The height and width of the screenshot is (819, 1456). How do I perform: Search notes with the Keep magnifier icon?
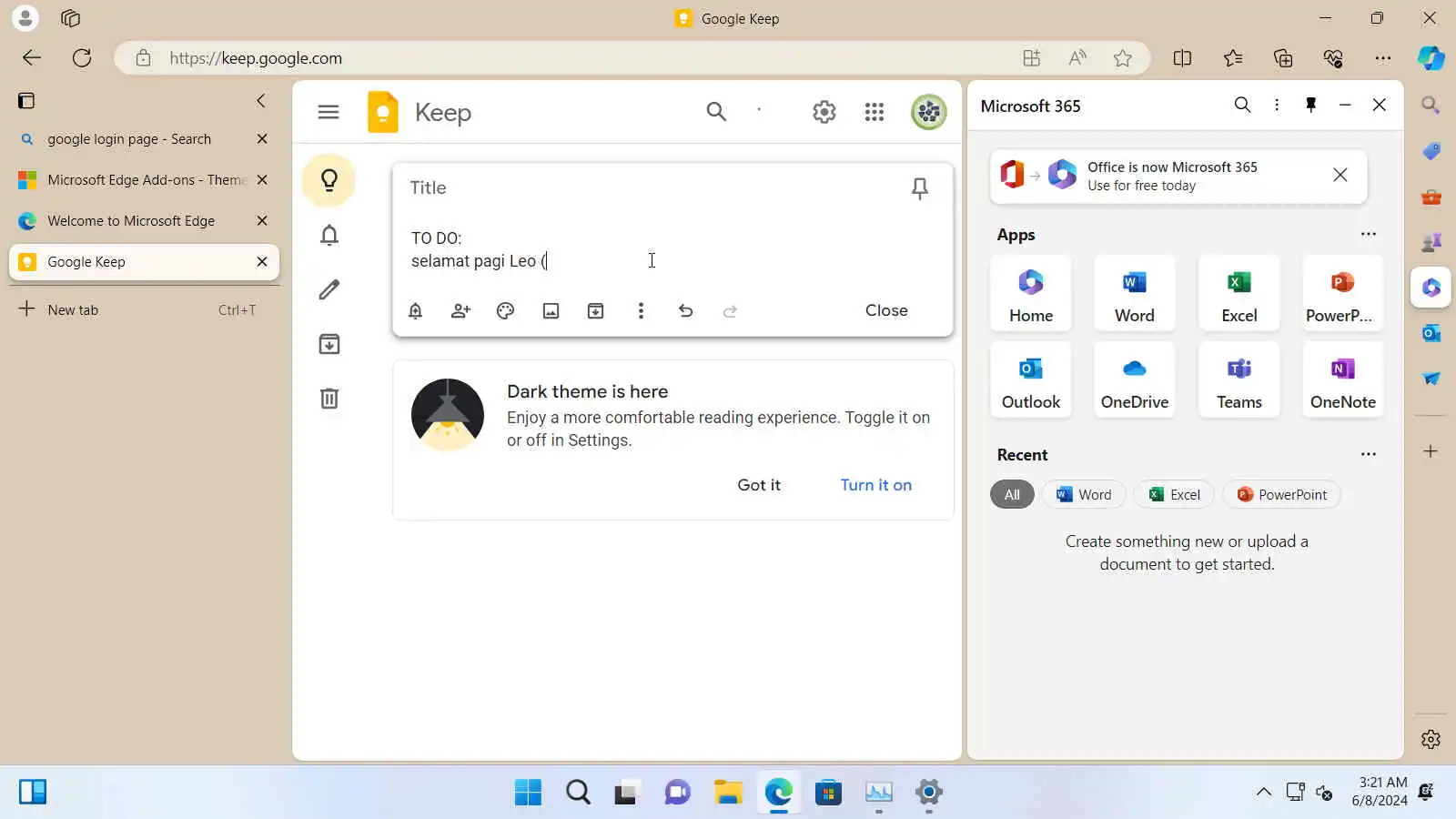point(716,112)
